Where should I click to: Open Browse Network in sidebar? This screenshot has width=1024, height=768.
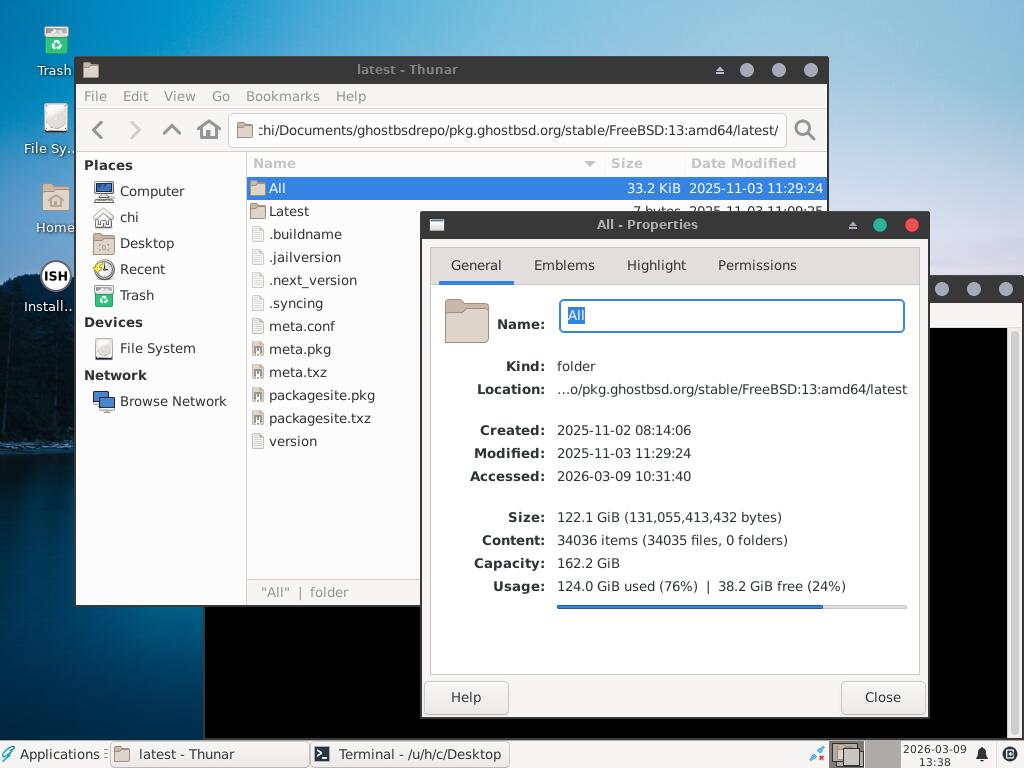pos(172,401)
